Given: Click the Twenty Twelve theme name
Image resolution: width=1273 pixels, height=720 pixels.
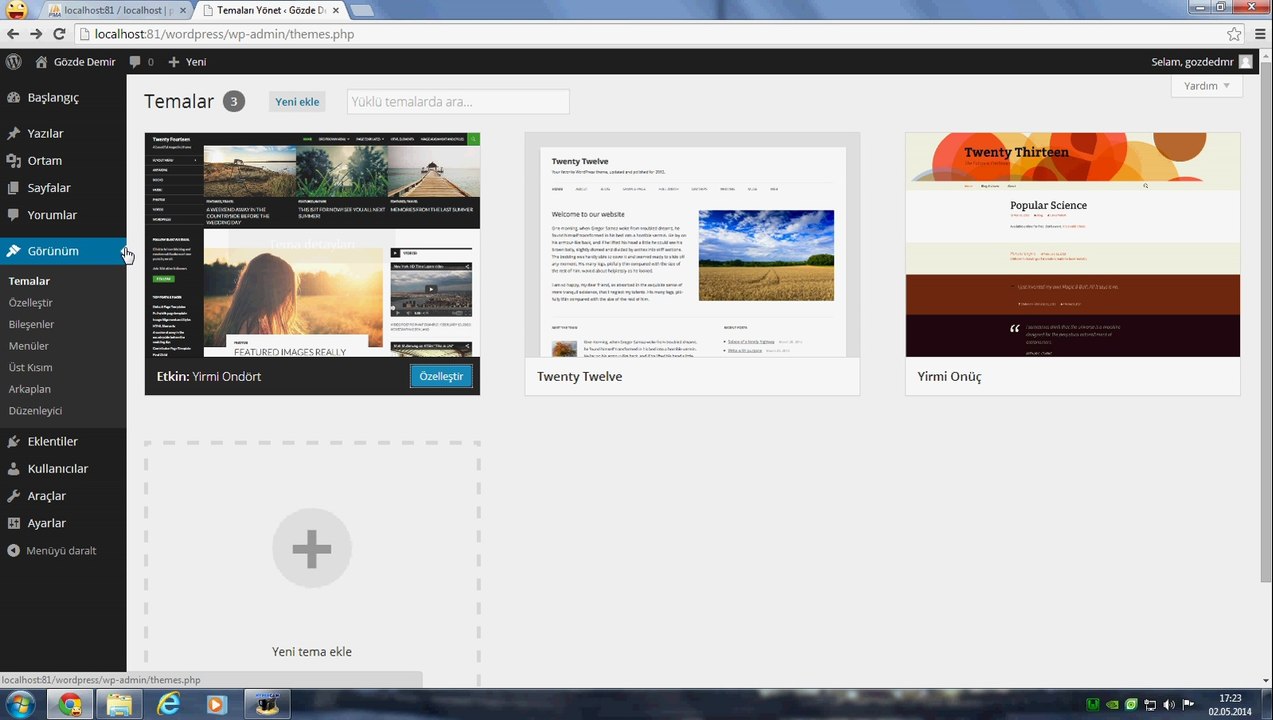Looking at the screenshot, I should click(579, 377).
